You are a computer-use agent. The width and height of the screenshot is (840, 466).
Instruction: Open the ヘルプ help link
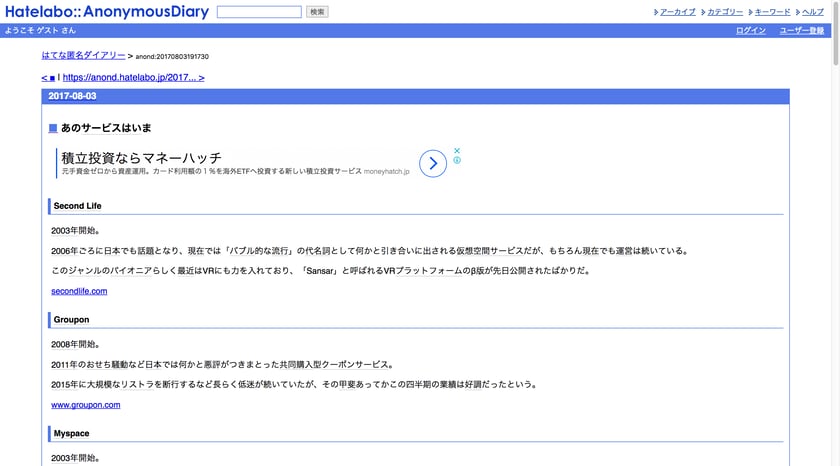[813, 12]
